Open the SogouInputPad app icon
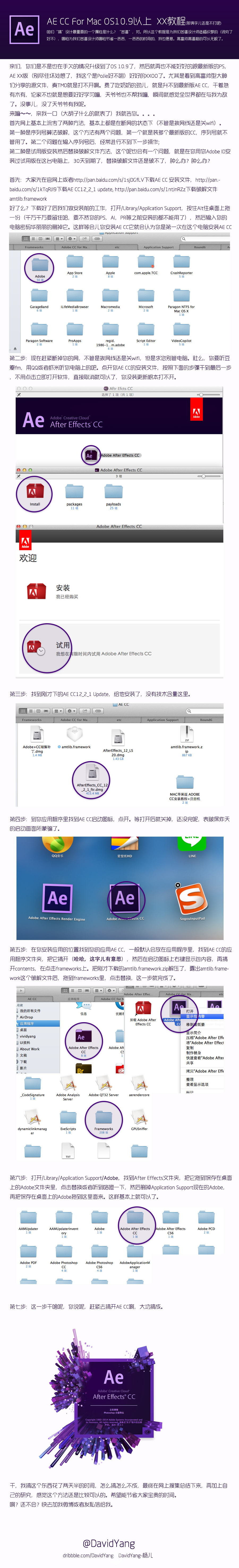This screenshot has height=1568, width=239. pos(192,901)
